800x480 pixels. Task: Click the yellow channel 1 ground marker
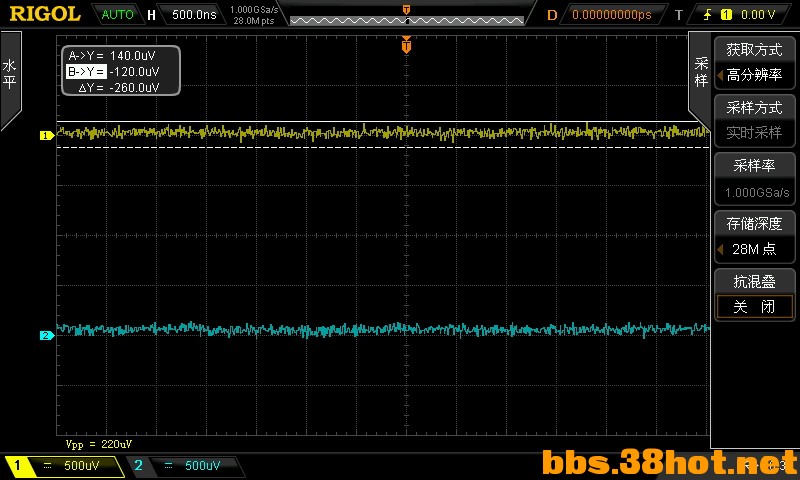tap(46, 135)
